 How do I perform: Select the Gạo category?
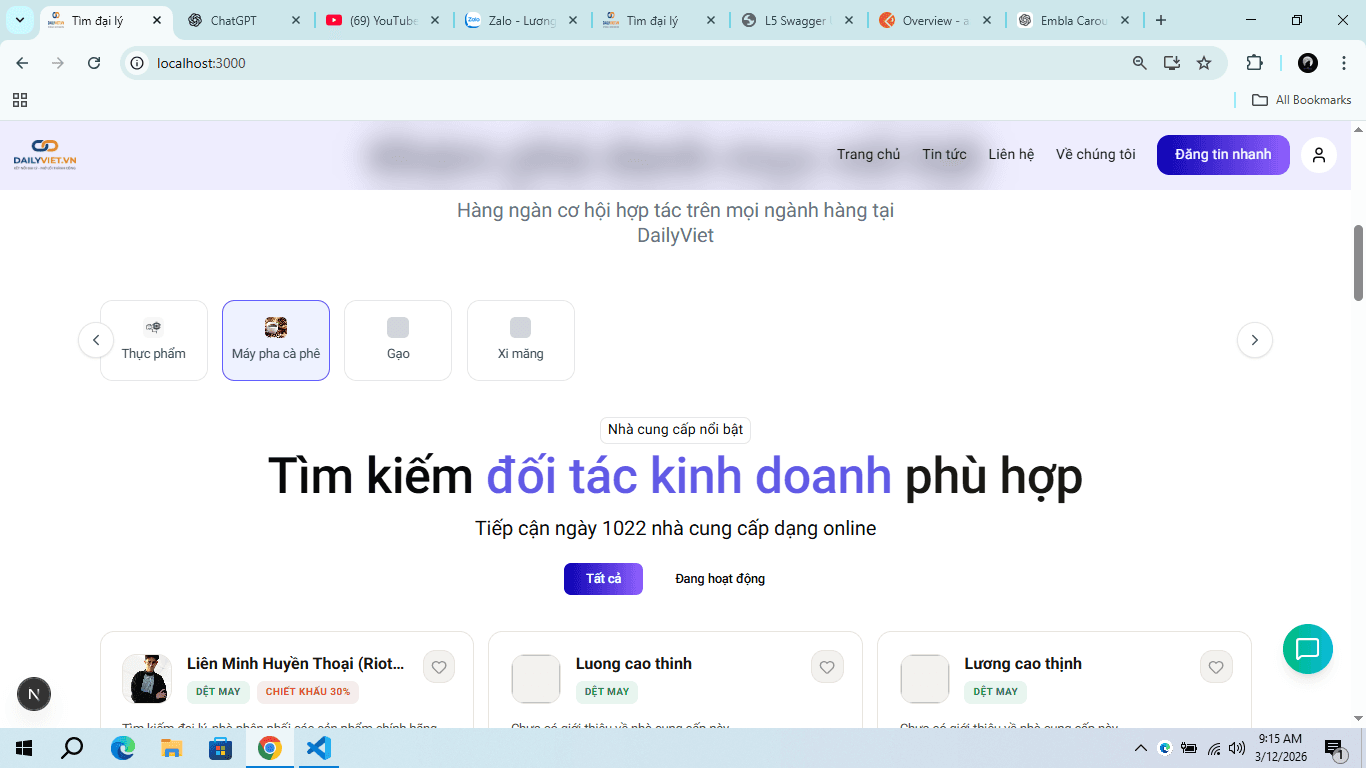point(398,340)
